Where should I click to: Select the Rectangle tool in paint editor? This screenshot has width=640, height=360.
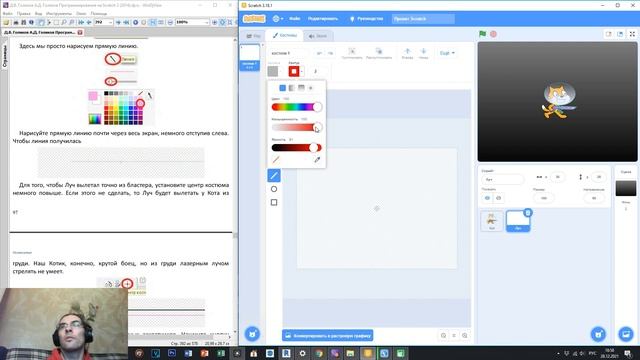tap(274, 202)
